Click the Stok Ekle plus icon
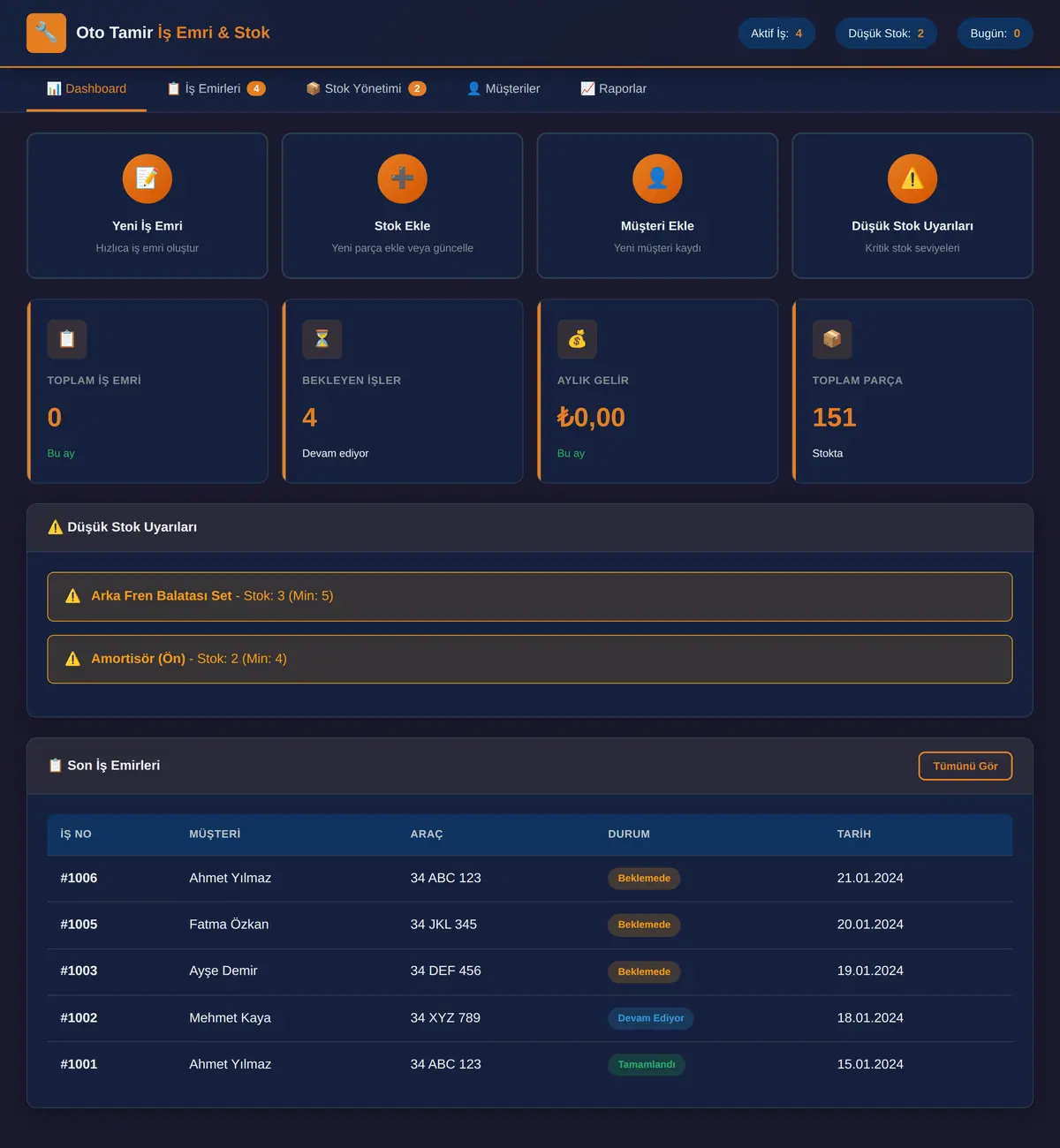The width and height of the screenshot is (1060, 1148). pyautogui.click(x=402, y=178)
